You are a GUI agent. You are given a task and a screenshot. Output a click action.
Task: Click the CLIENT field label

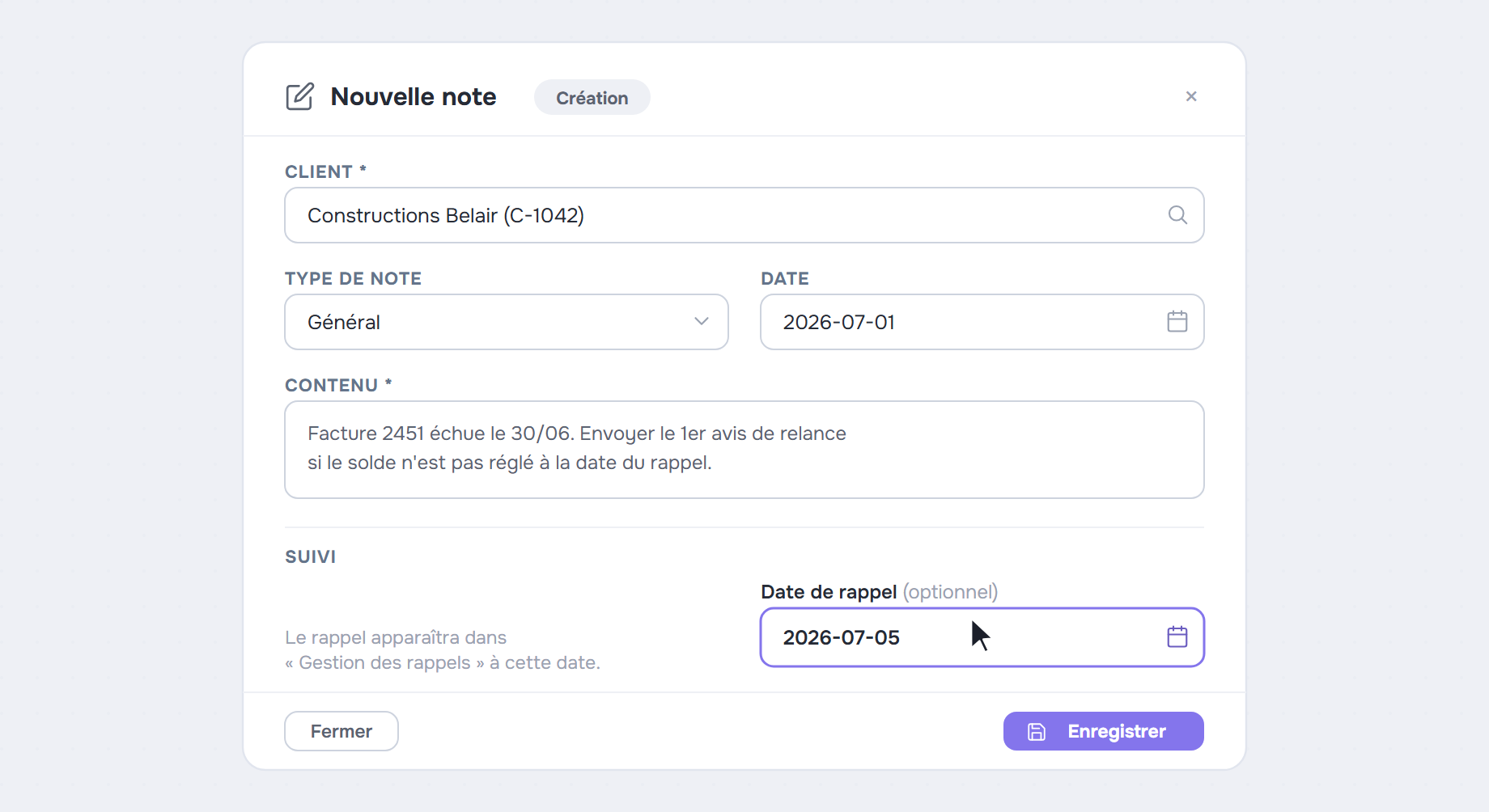[x=325, y=171]
